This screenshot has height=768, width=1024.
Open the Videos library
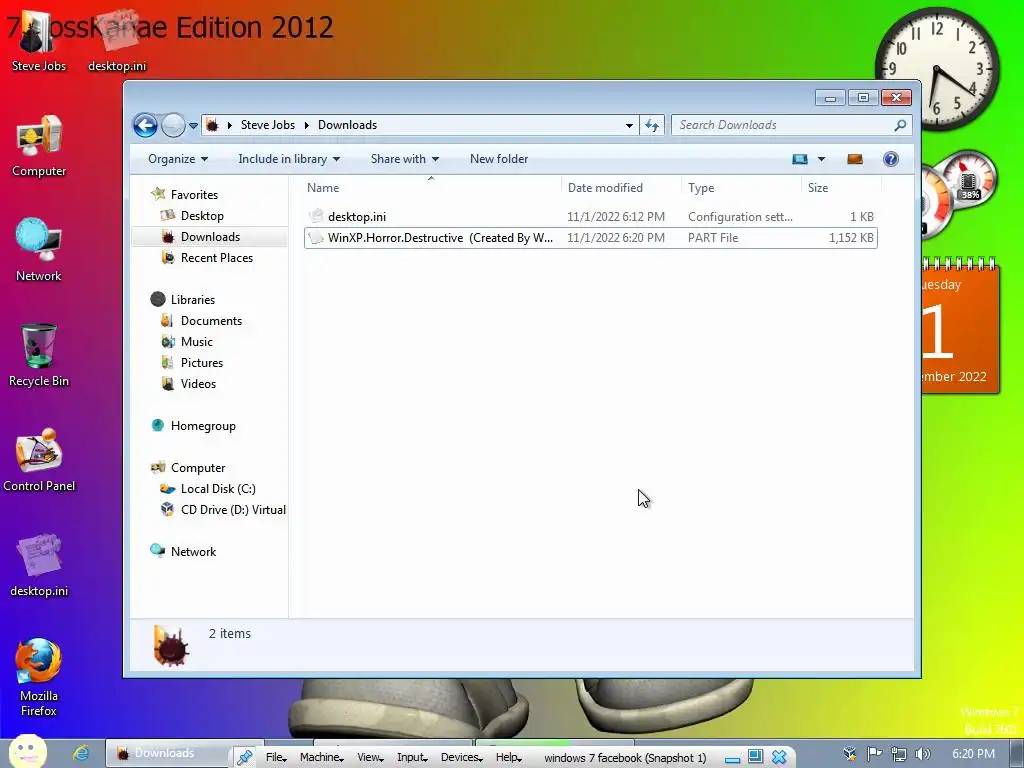[198, 383]
